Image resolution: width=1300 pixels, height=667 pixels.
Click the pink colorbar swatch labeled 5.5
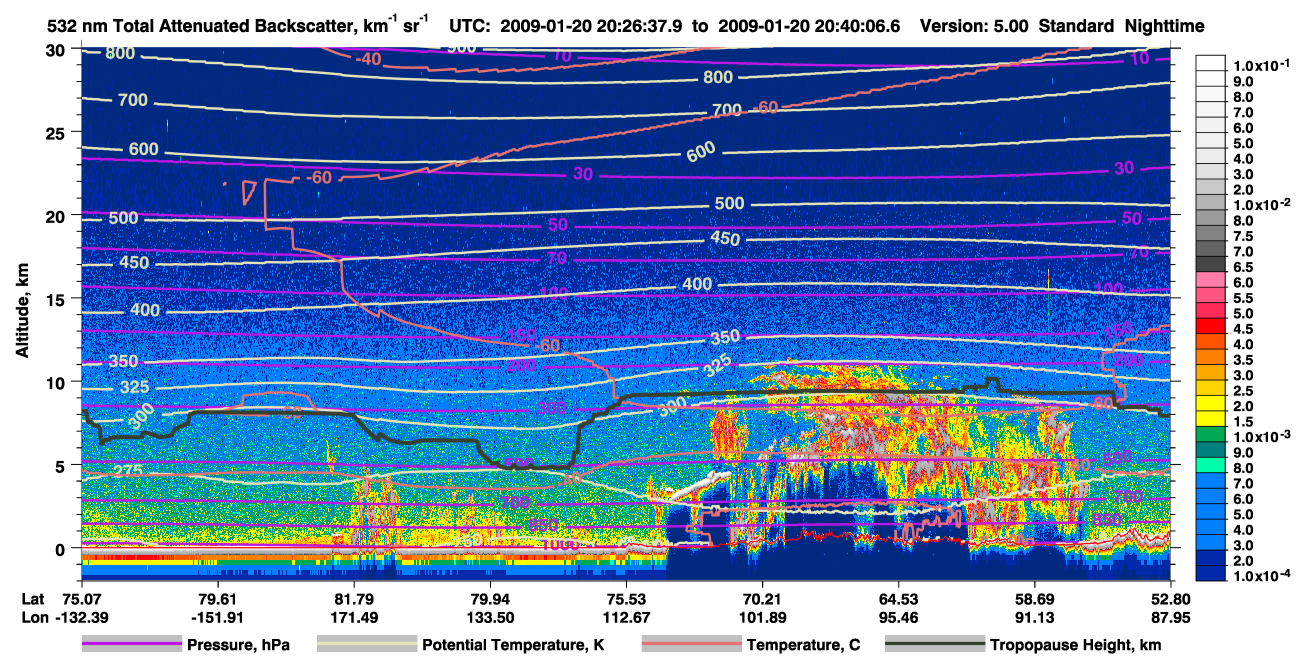pyautogui.click(x=1210, y=294)
